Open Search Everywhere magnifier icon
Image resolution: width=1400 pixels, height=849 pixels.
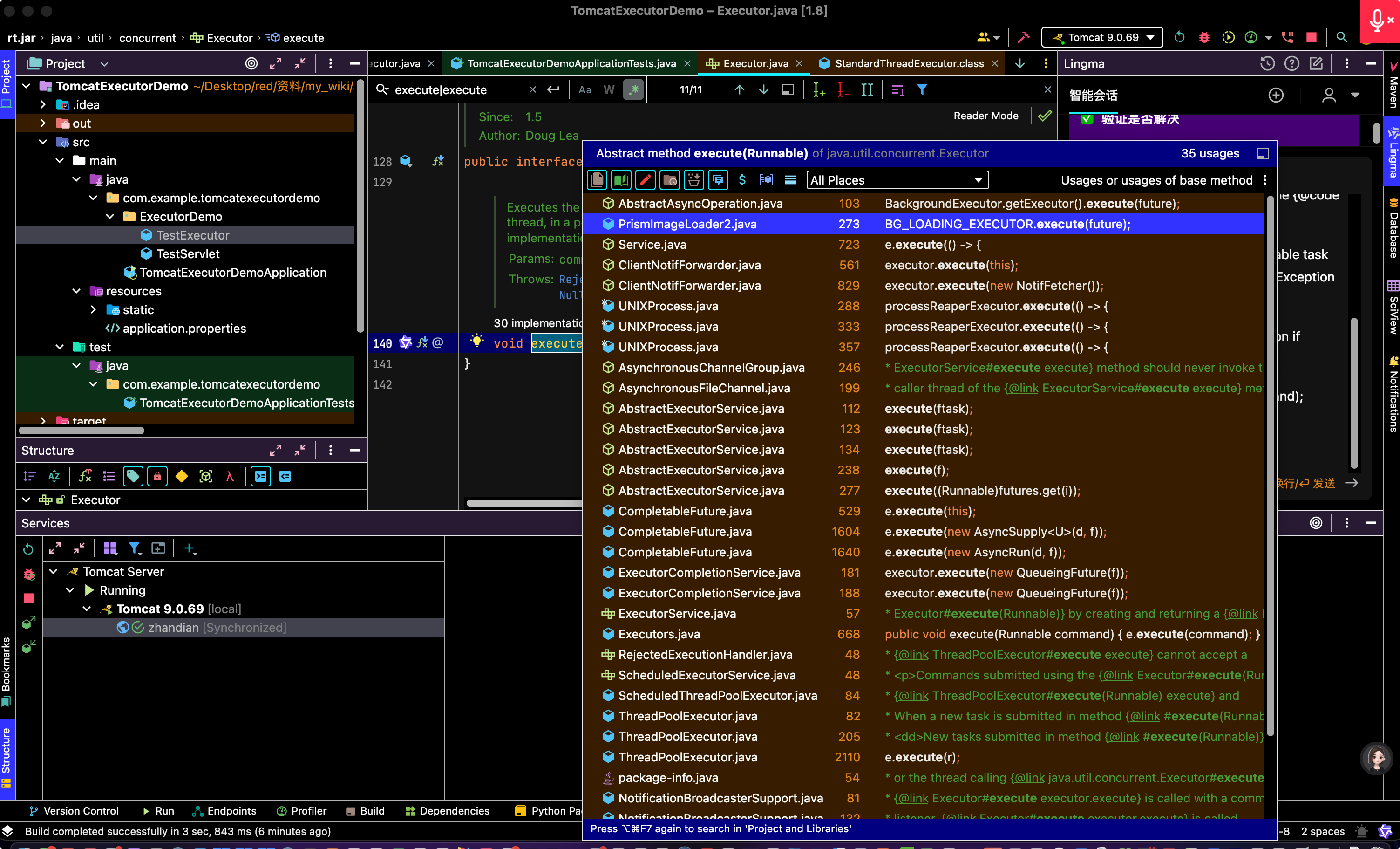(1341, 38)
